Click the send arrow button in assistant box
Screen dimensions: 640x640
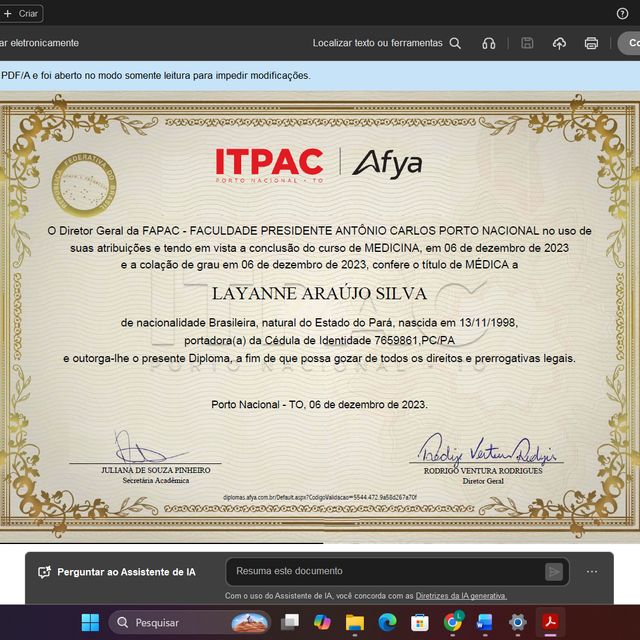554,572
